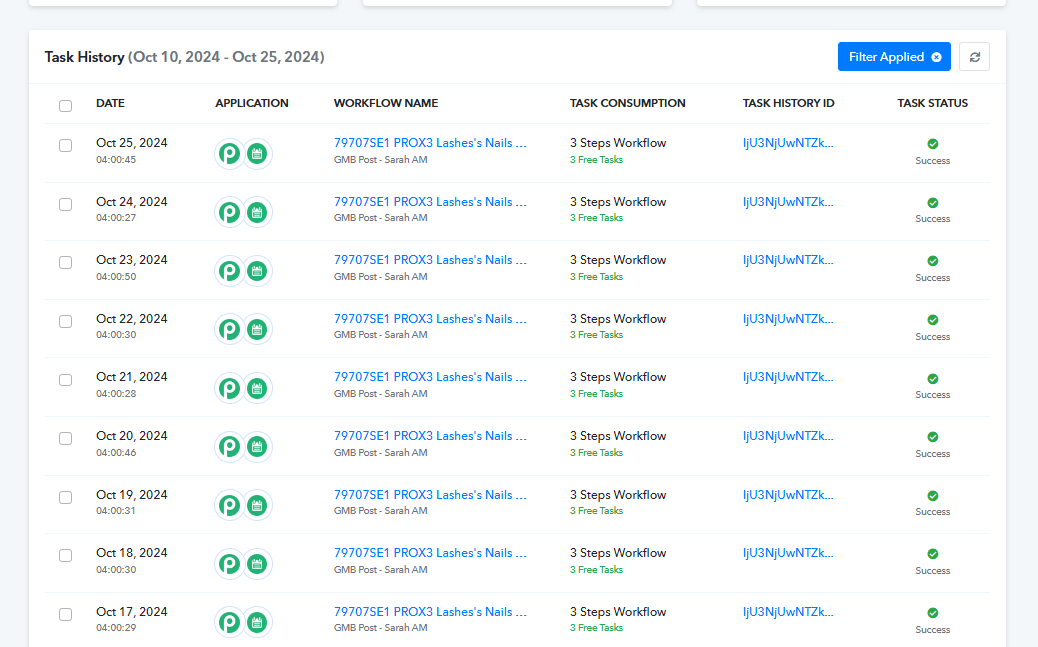Viewport: 1038px width, 647px height.
Task: Click the WORKFLOW NAME column header
Action: [386, 103]
